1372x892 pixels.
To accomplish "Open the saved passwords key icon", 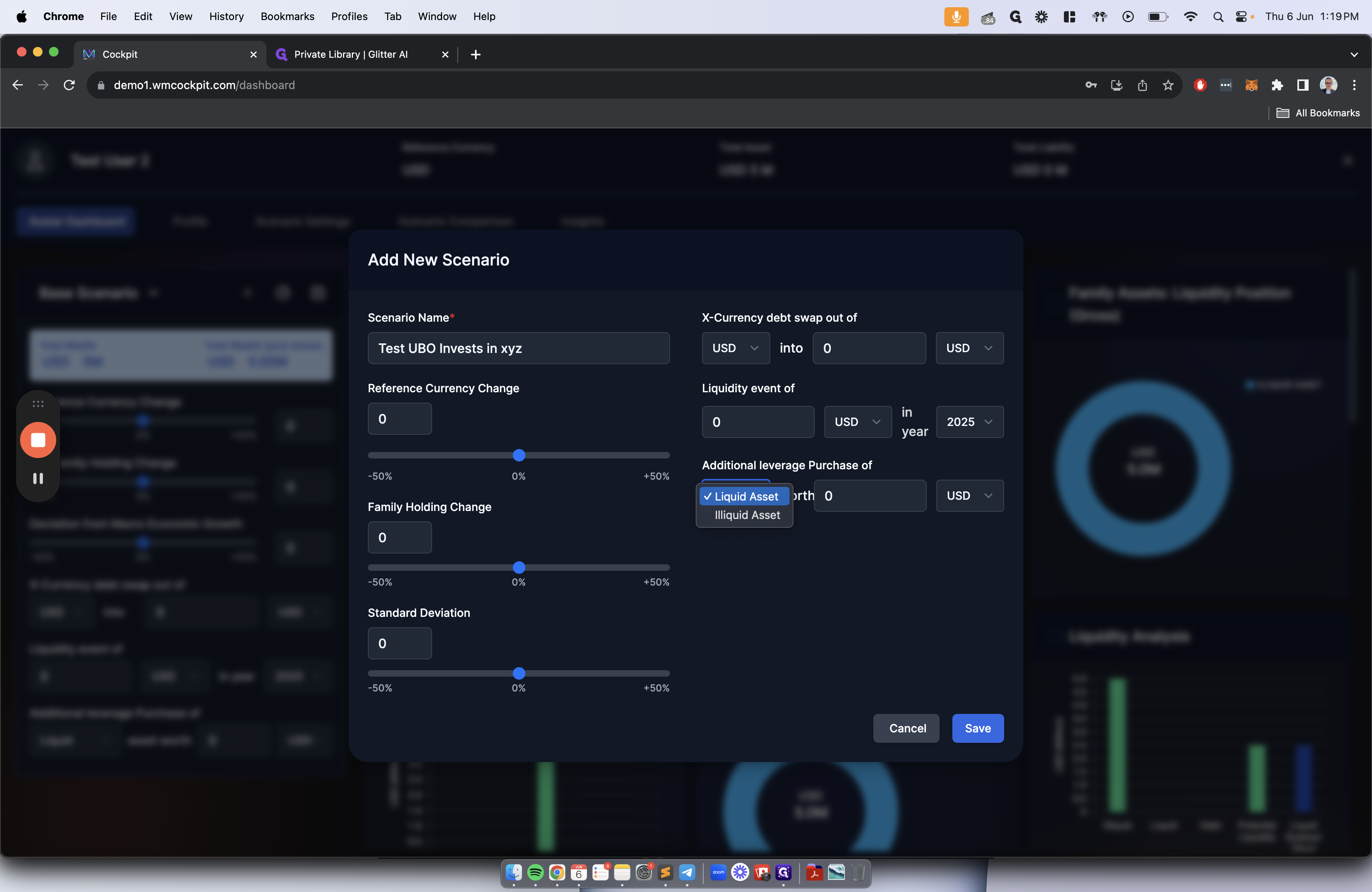I will tap(1091, 85).
